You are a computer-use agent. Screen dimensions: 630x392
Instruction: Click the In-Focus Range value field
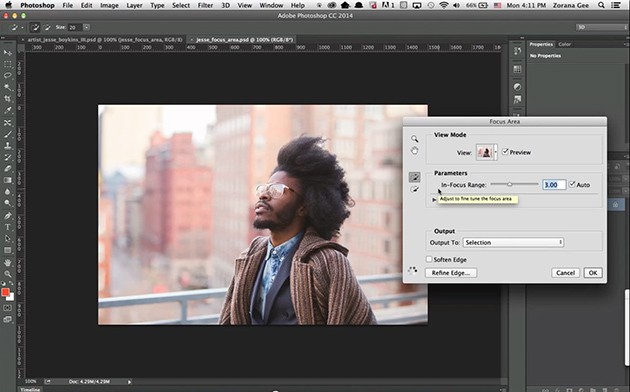click(x=554, y=185)
